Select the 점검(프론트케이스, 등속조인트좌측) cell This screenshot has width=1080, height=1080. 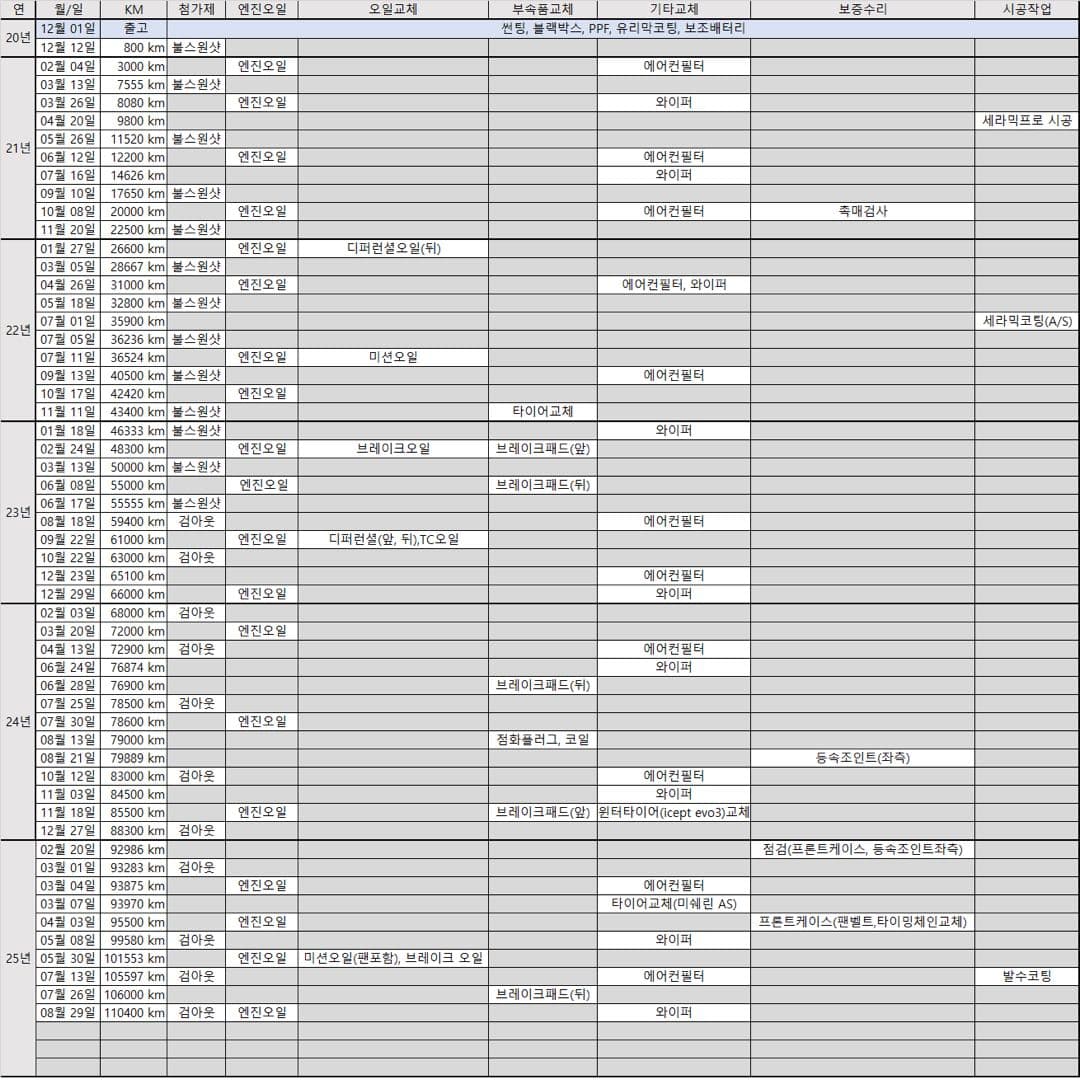pos(862,849)
